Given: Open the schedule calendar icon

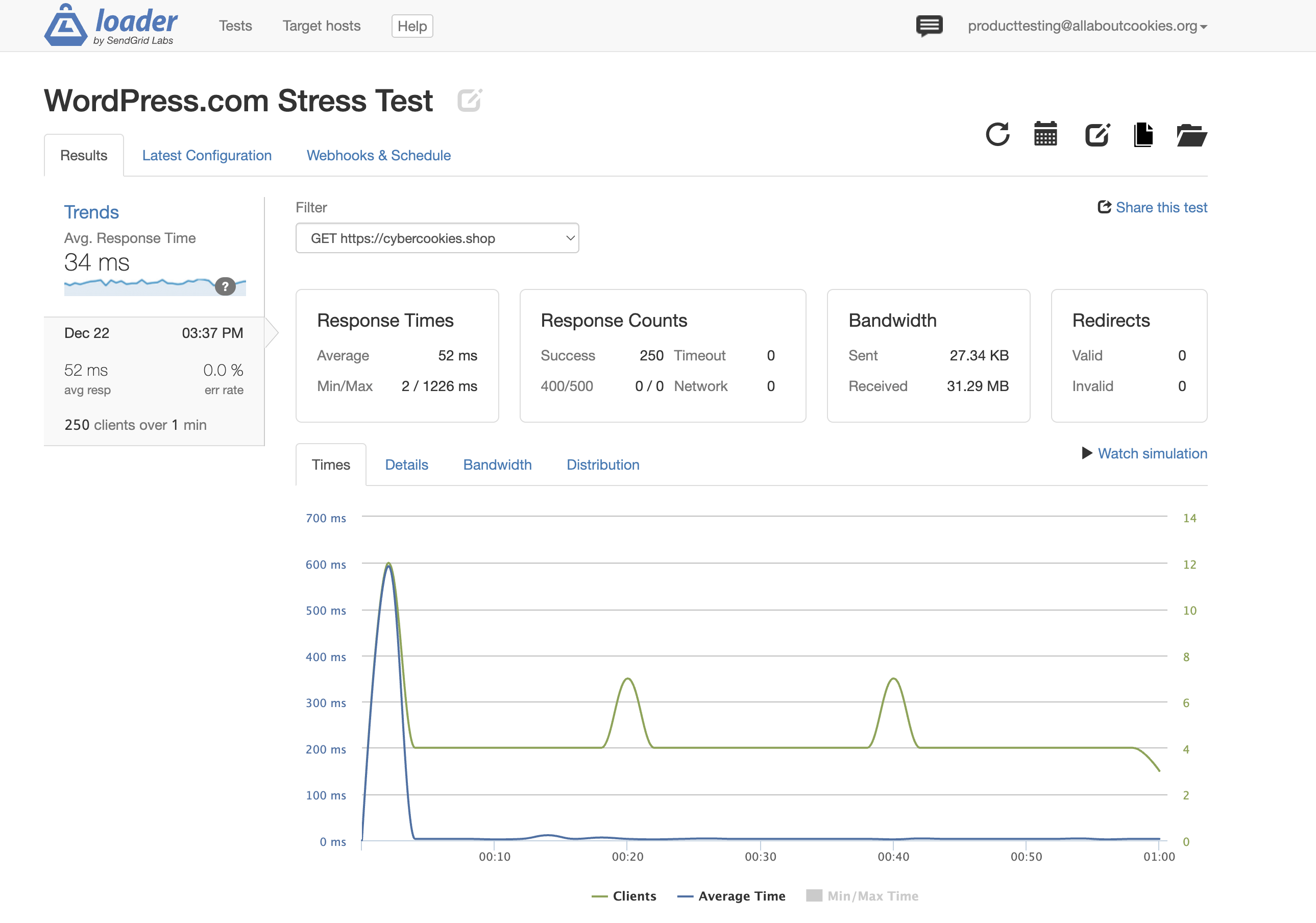Looking at the screenshot, I should coord(1045,134).
